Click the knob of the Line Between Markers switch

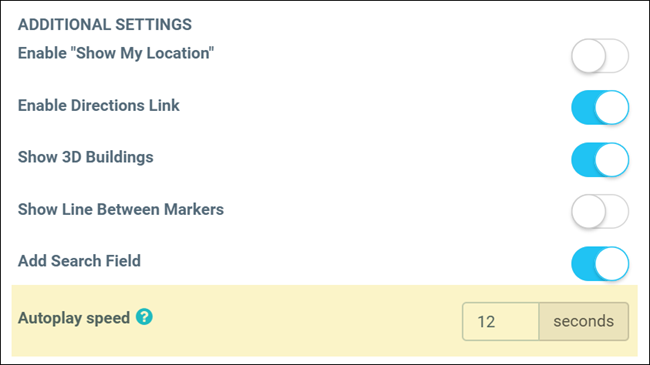(588, 212)
